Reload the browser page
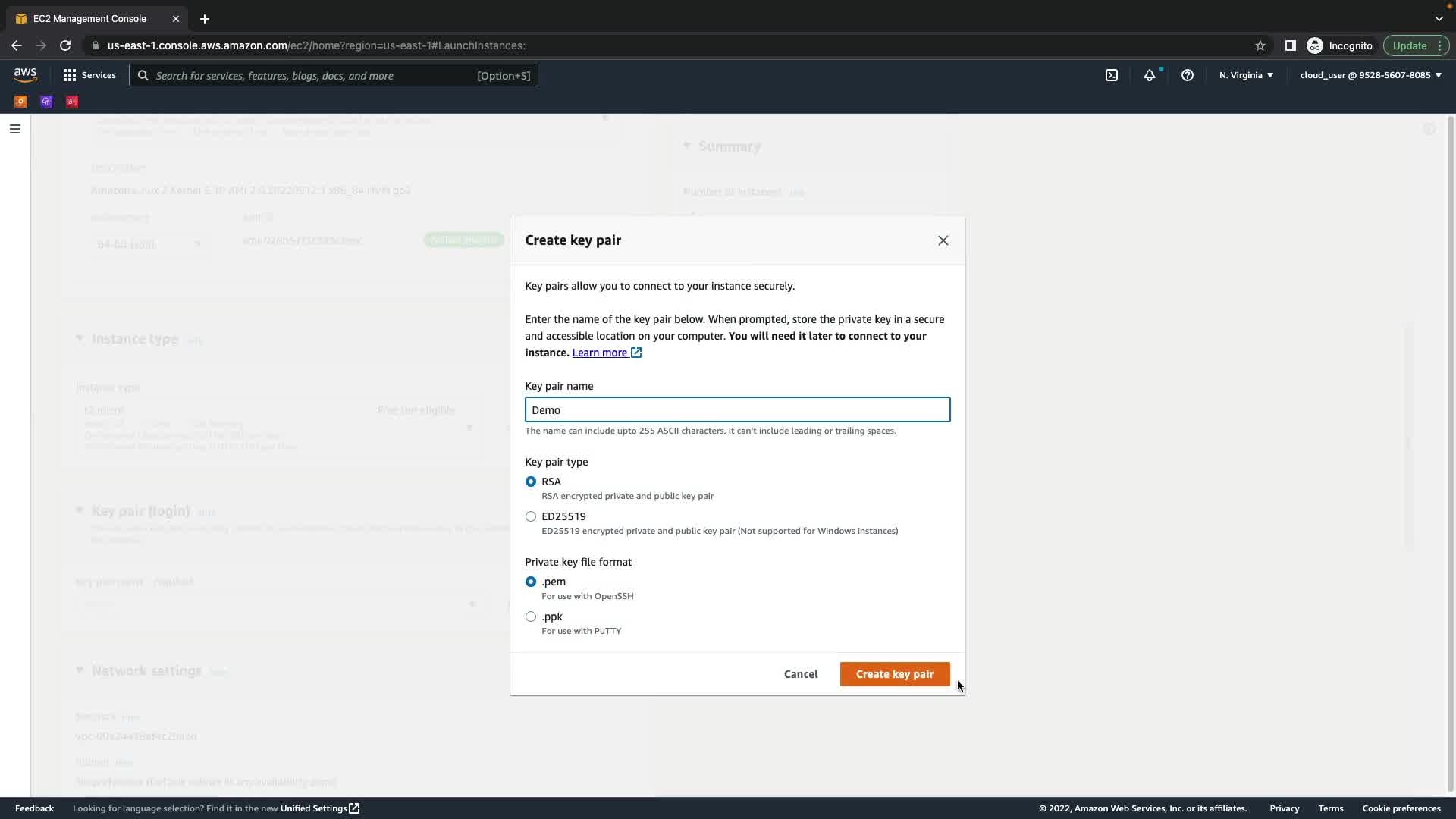Screen dimensions: 1456x819 (x=65, y=45)
